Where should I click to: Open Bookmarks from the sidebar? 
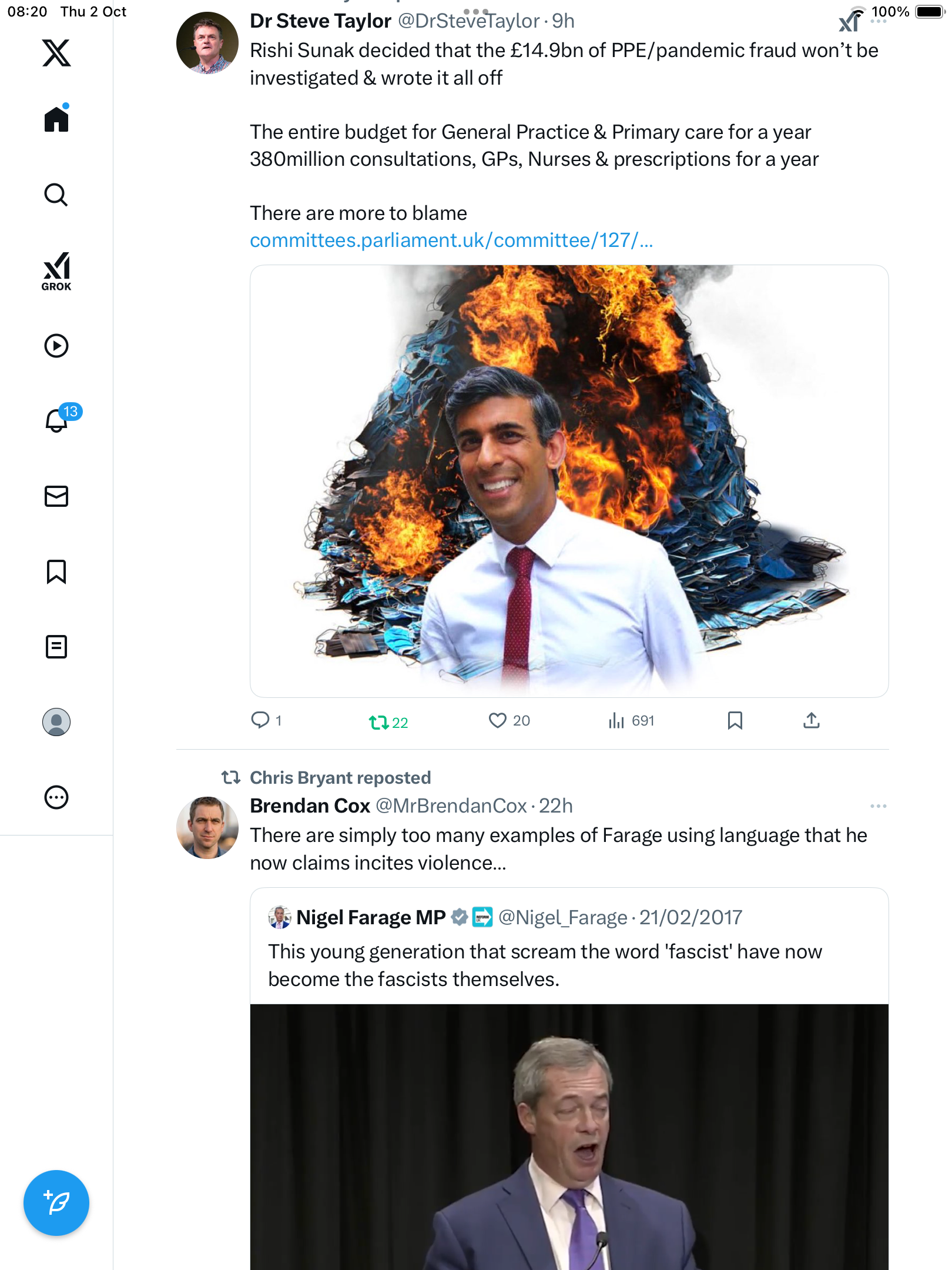point(56,571)
